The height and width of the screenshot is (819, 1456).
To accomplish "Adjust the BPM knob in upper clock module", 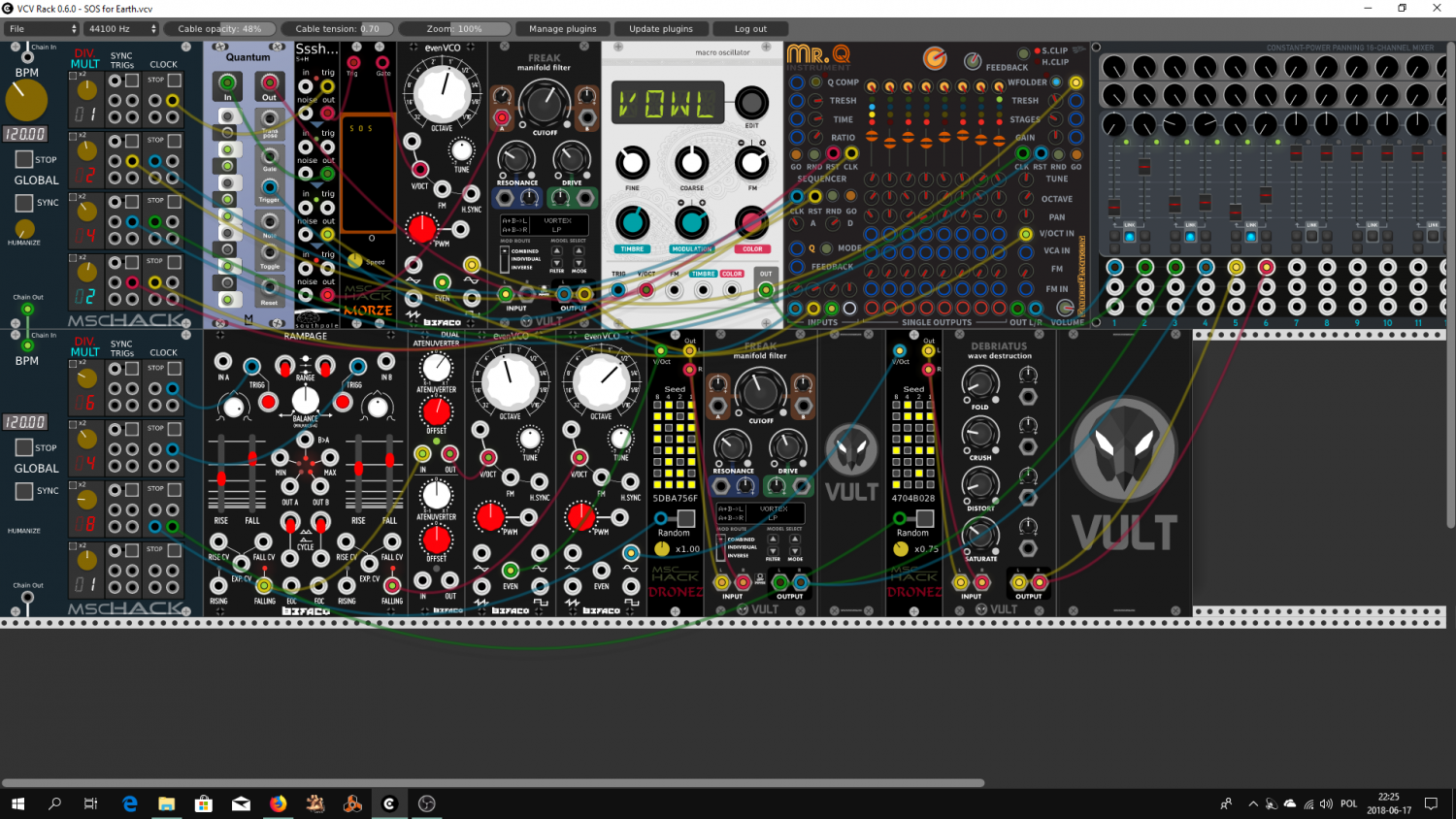I will click(26, 100).
